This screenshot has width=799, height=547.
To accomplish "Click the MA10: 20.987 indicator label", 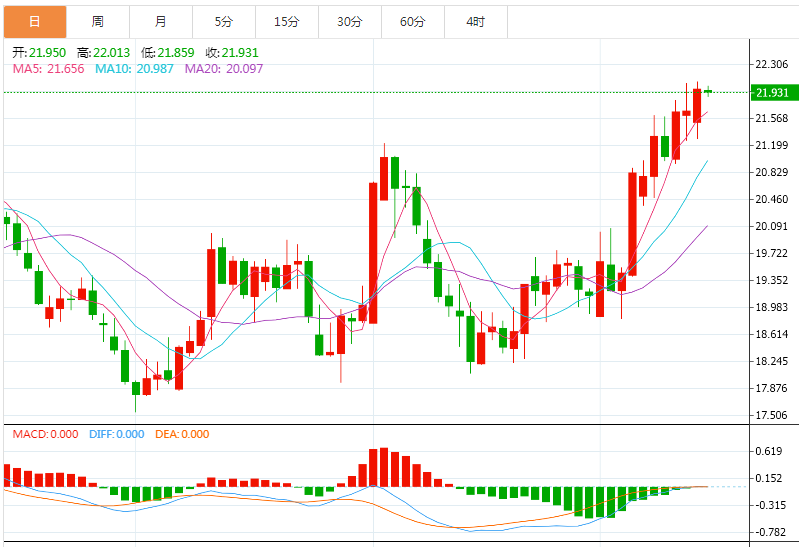I will pyautogui.click(x=135, y=69).
